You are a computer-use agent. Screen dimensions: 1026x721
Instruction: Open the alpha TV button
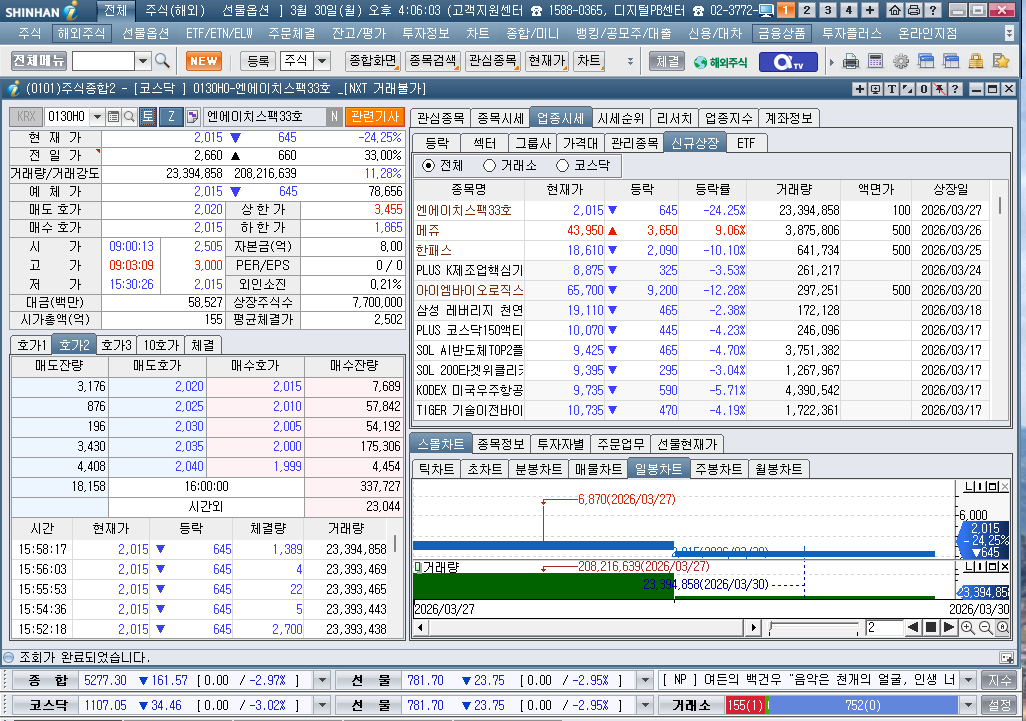788,62
